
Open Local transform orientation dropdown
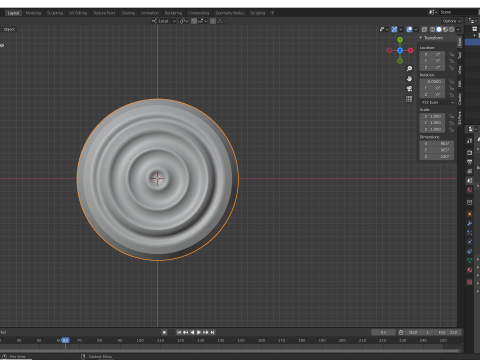tap(163, 21)
